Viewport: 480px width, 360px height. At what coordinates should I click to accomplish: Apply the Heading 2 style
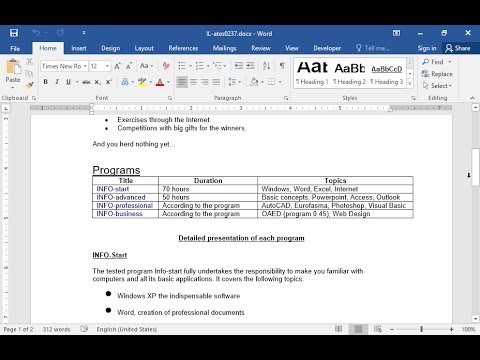(350, 73)
